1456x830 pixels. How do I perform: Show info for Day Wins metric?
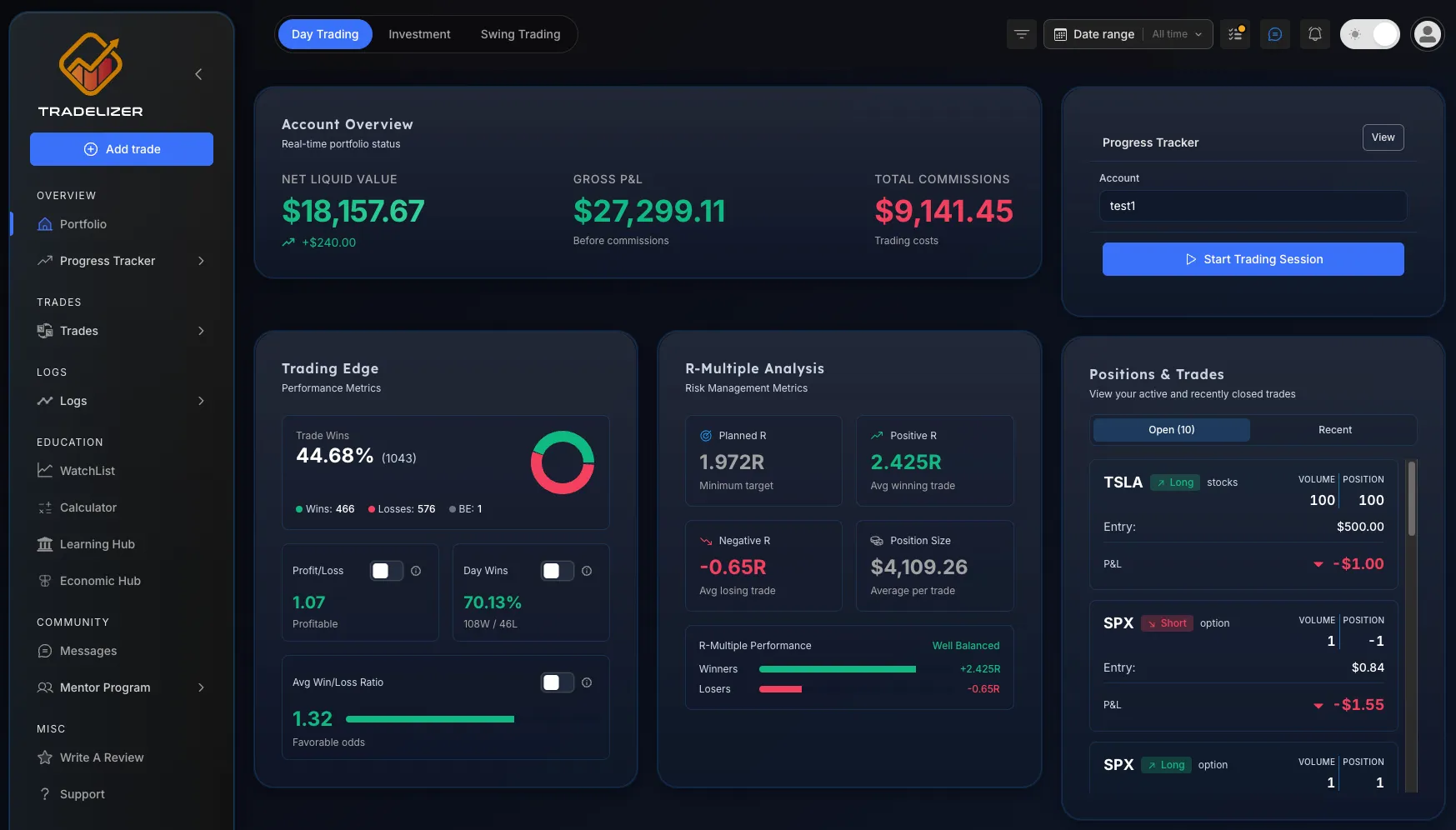[587, 571]
